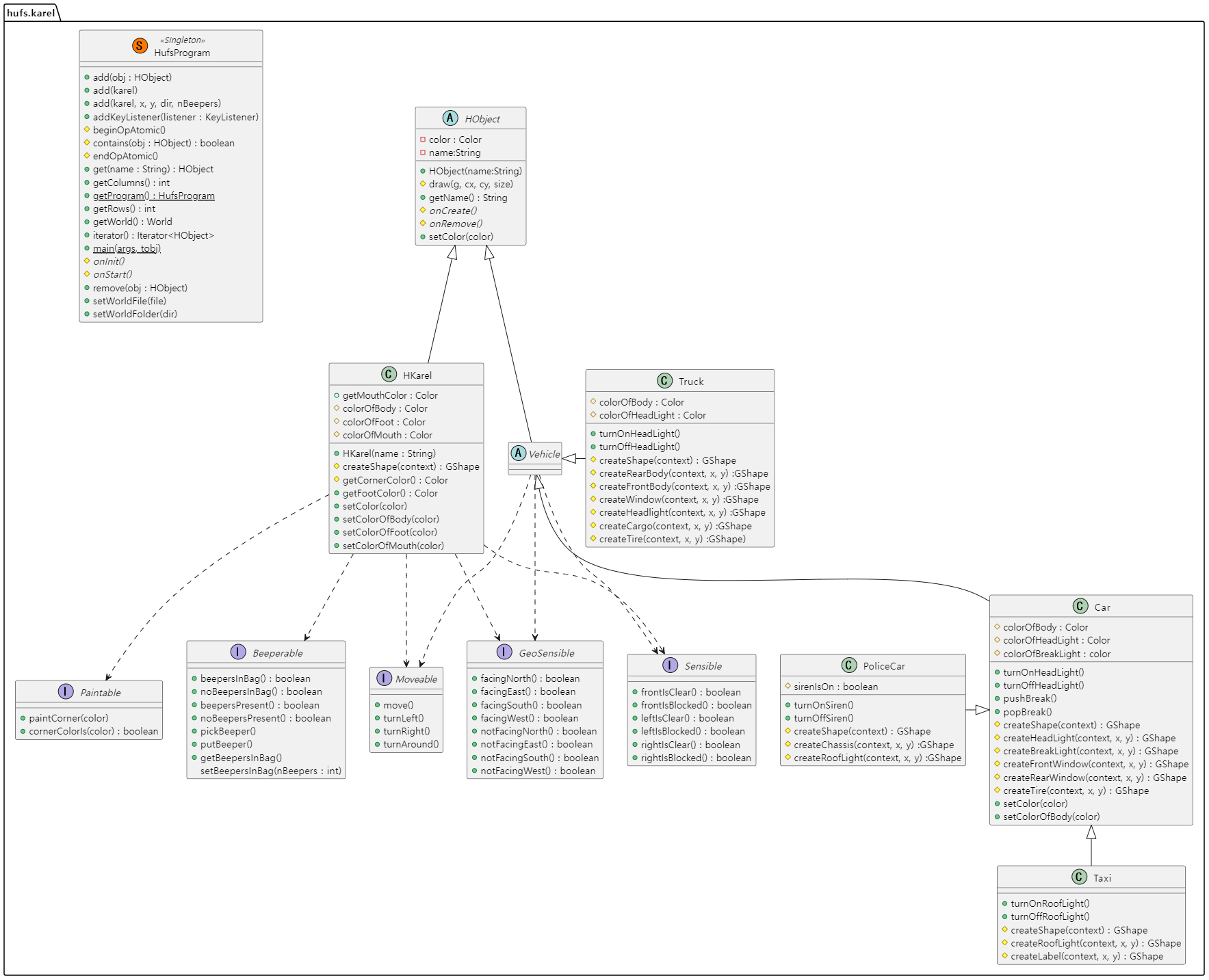The image size is (1209, 980).
Task: Select setColorOfMouth(color) method
Action: [x=393, y=546]
